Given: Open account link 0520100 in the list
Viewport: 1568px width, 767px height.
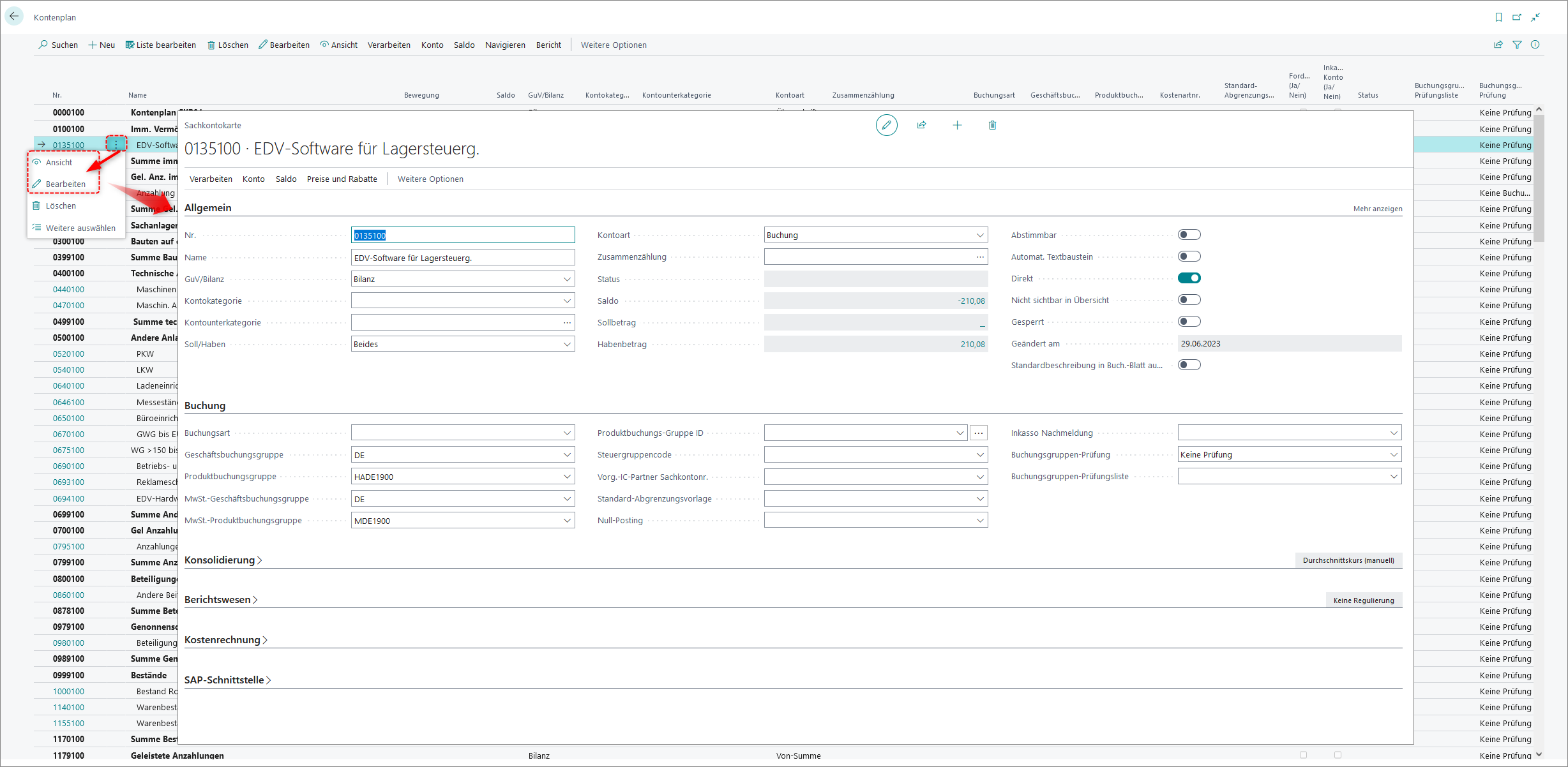Looking at the screenshot, I should [68, 354].
